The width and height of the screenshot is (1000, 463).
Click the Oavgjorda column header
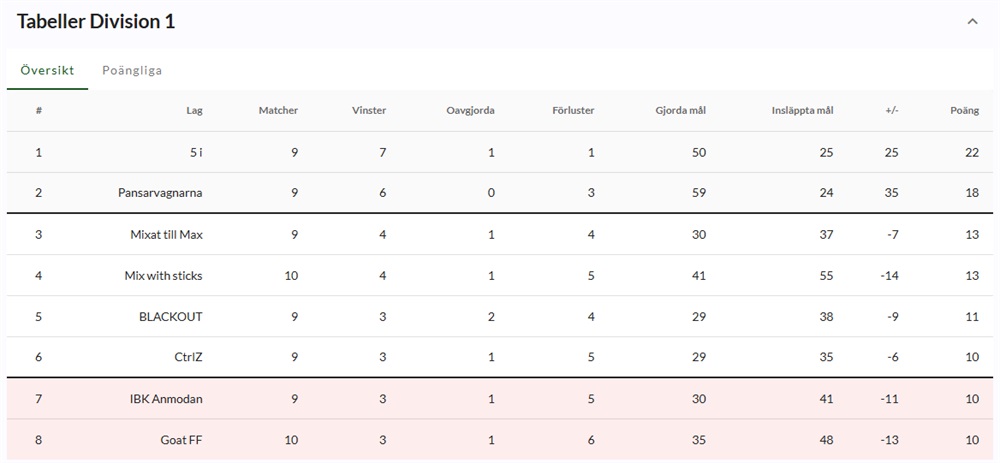tap(470, 110)
